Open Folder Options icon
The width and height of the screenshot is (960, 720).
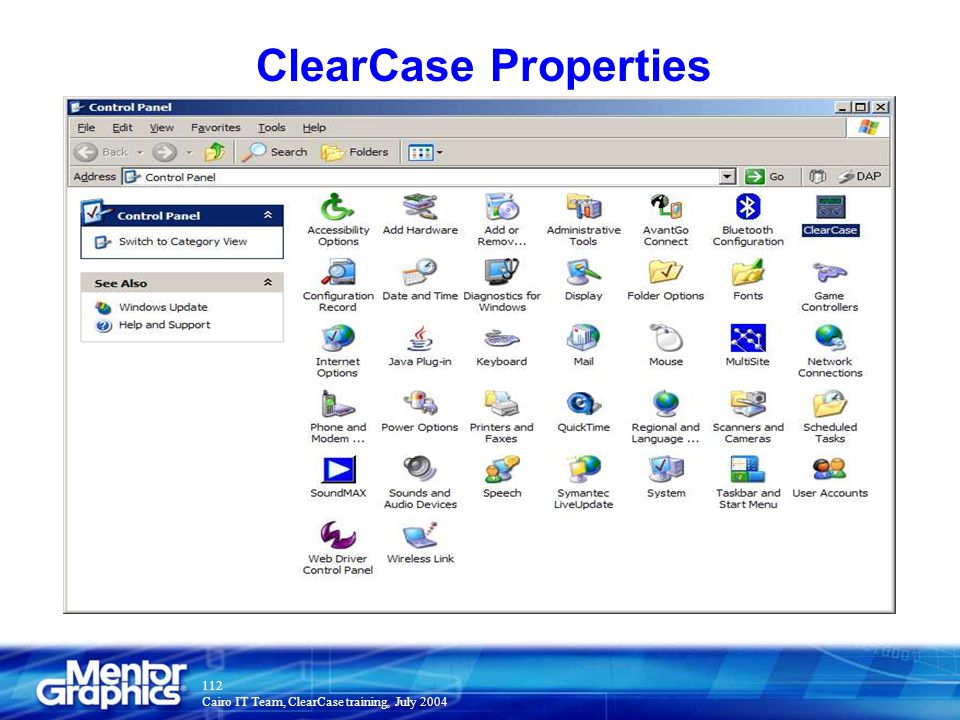(x=666, y=272)
